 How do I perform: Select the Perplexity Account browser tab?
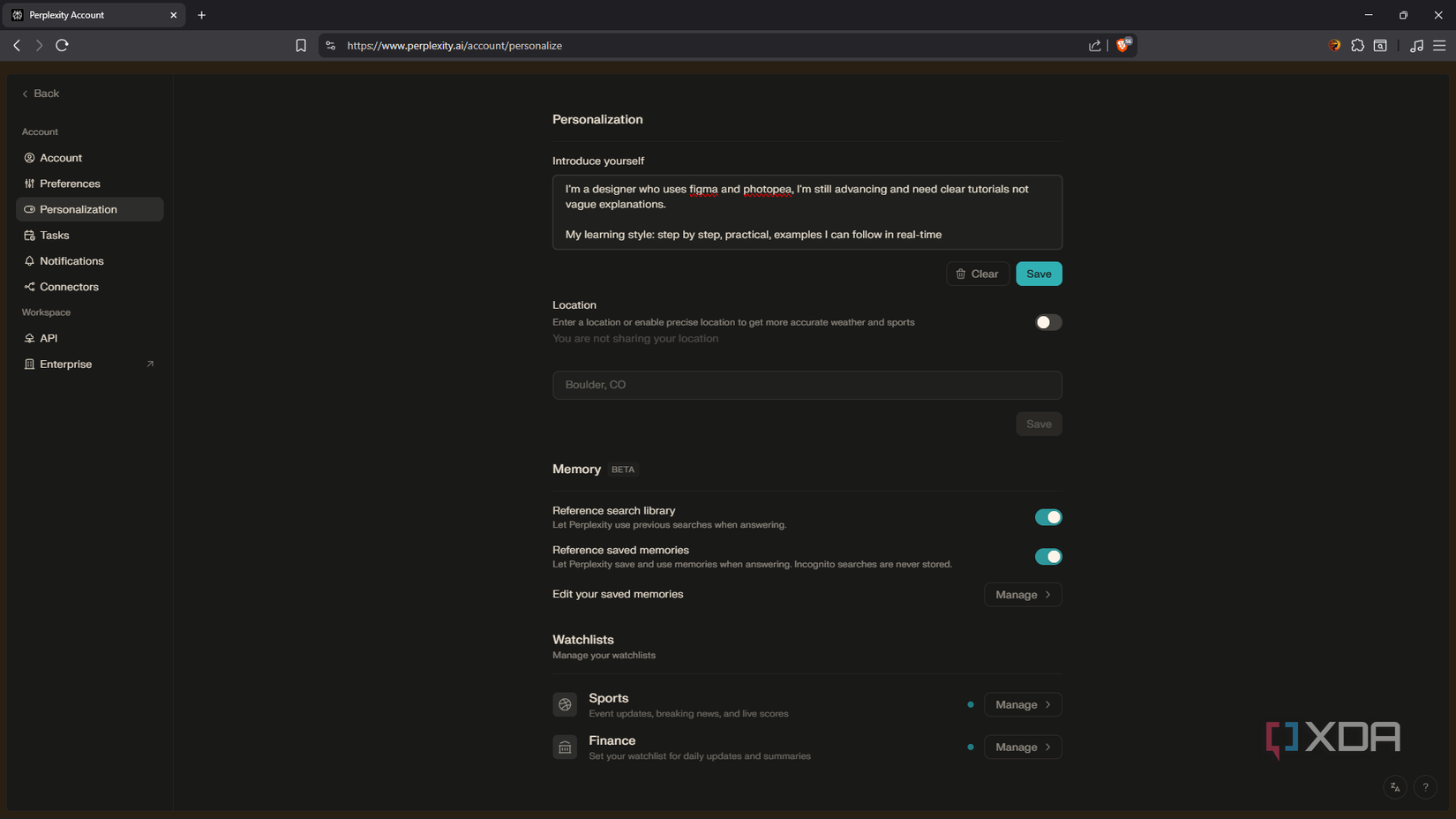coord(94,15)
